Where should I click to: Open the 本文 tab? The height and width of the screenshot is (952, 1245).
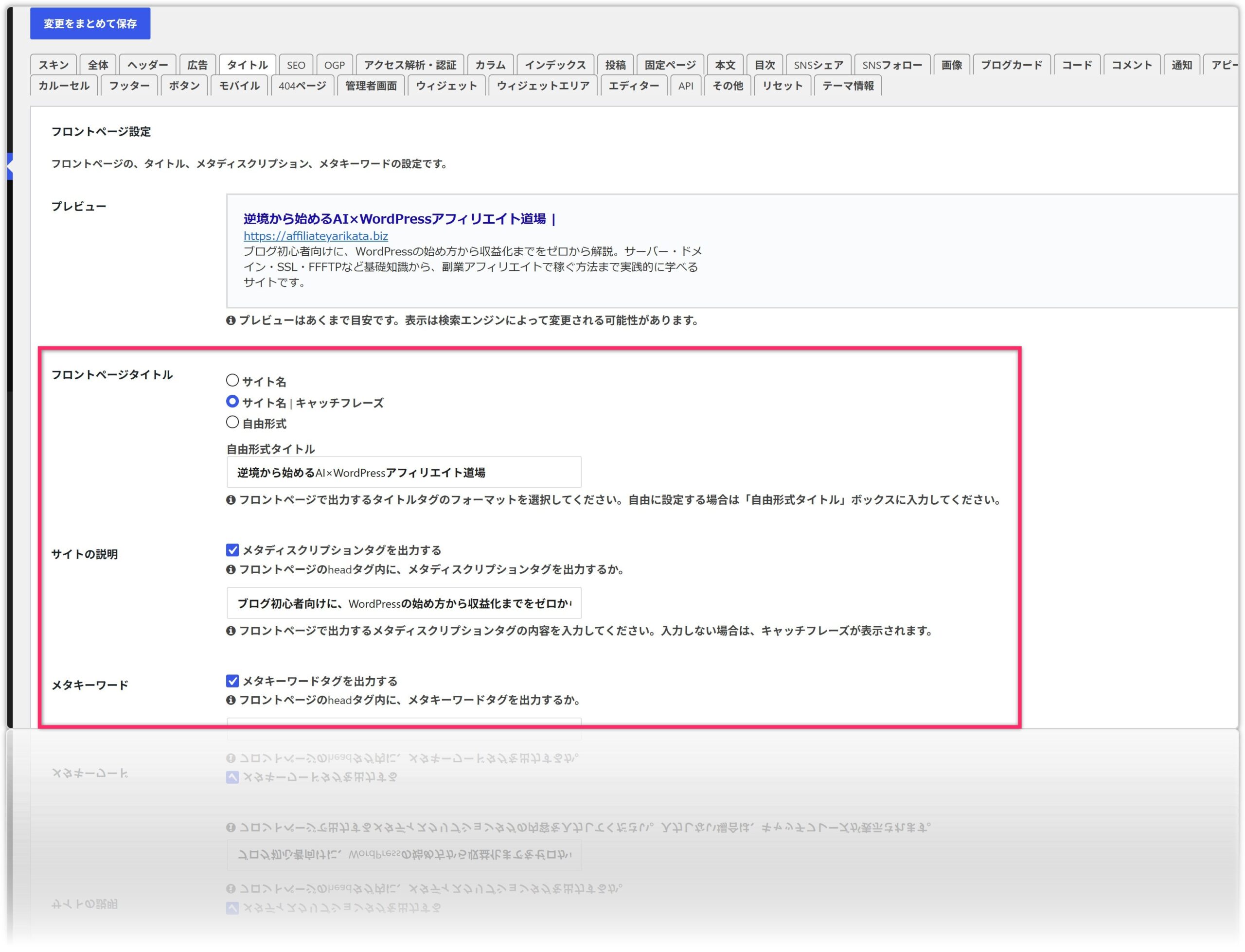tap(725, 65)
